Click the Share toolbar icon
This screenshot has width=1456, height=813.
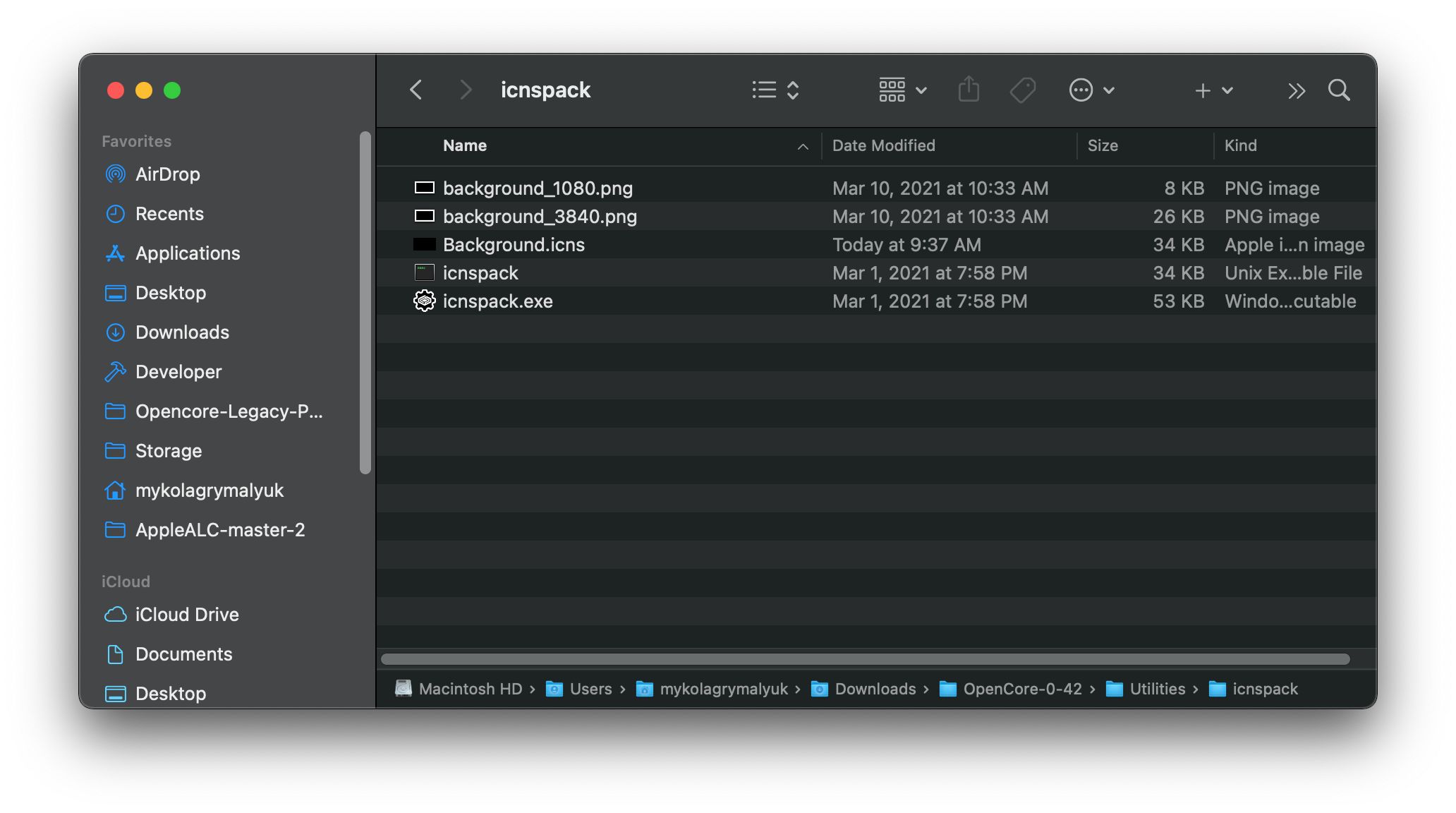pos(969,90)
